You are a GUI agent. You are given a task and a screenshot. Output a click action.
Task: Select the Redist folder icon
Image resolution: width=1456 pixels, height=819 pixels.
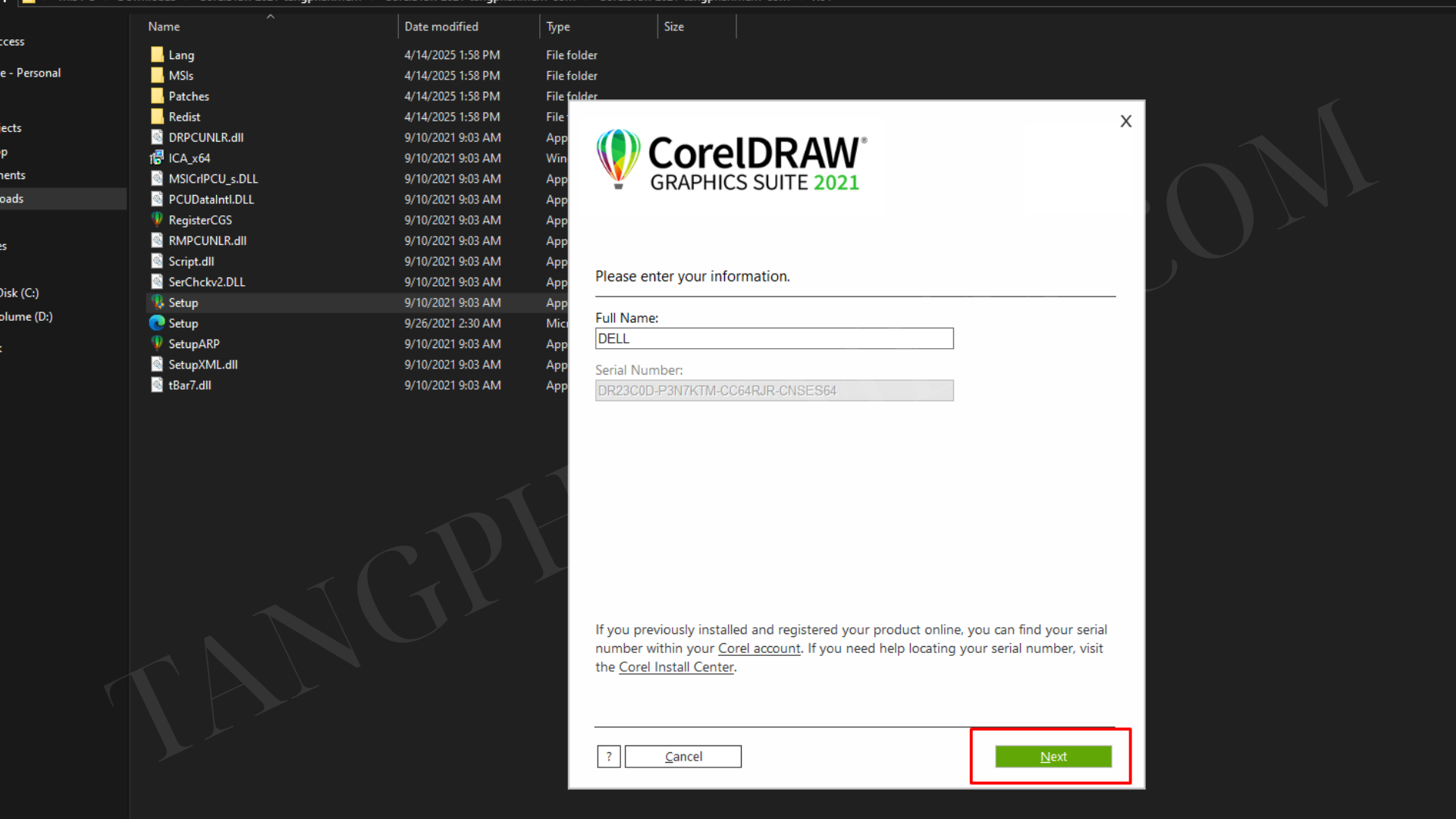157,117
